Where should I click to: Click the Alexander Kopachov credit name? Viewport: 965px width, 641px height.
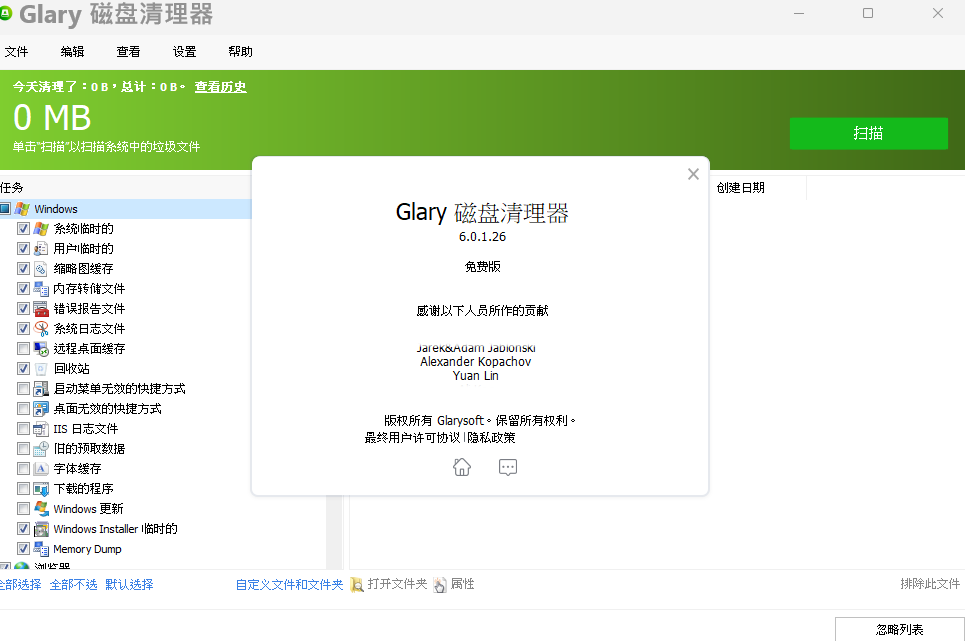click(476, 362)
